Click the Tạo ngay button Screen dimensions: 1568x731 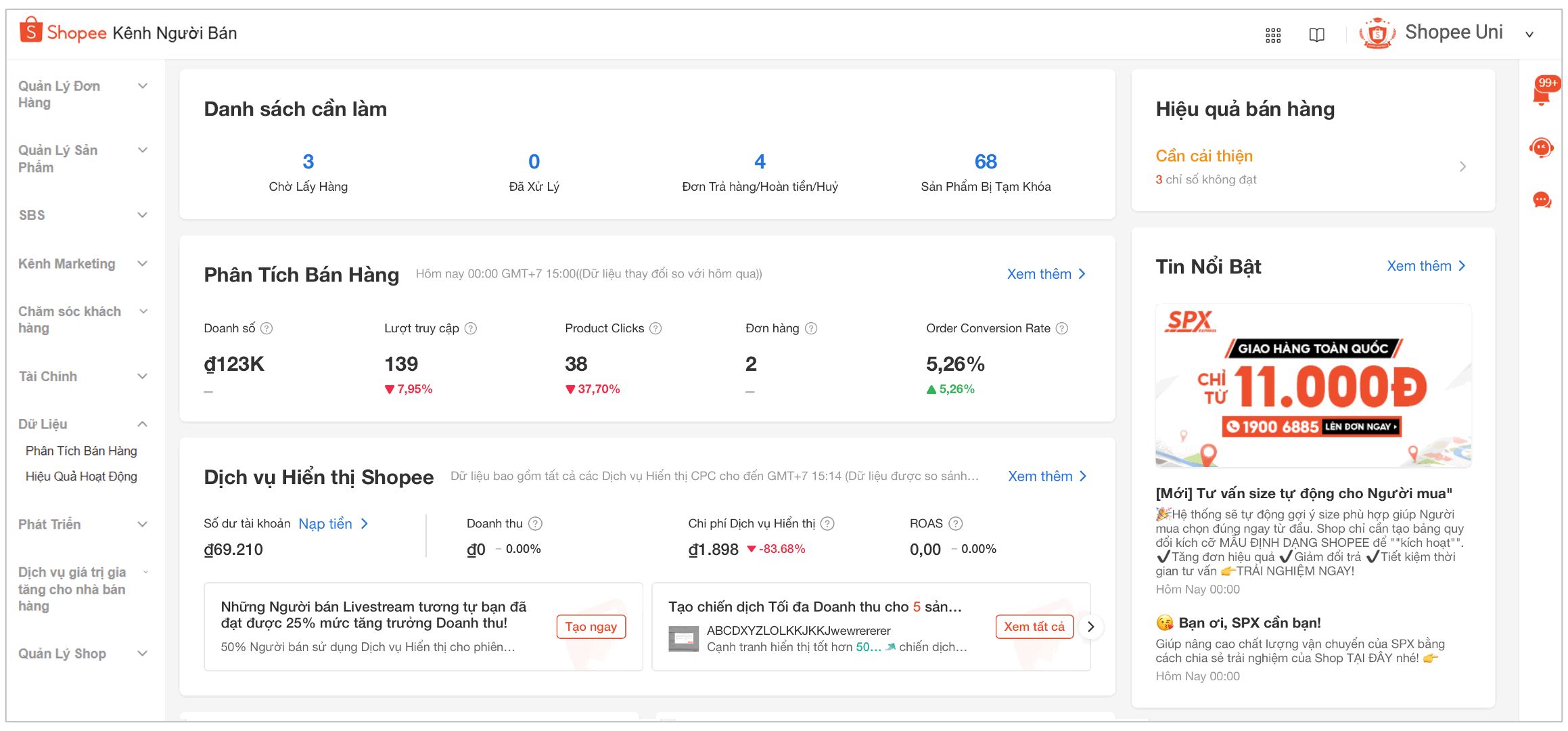point(591,627)
